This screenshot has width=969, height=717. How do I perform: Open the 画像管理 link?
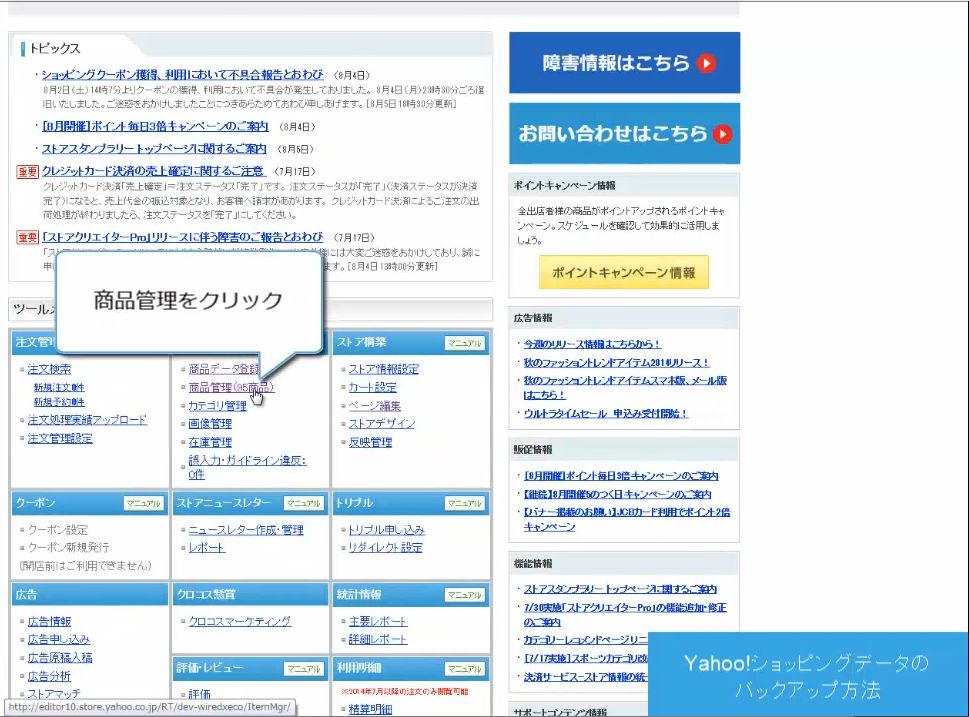click(210, 423)
